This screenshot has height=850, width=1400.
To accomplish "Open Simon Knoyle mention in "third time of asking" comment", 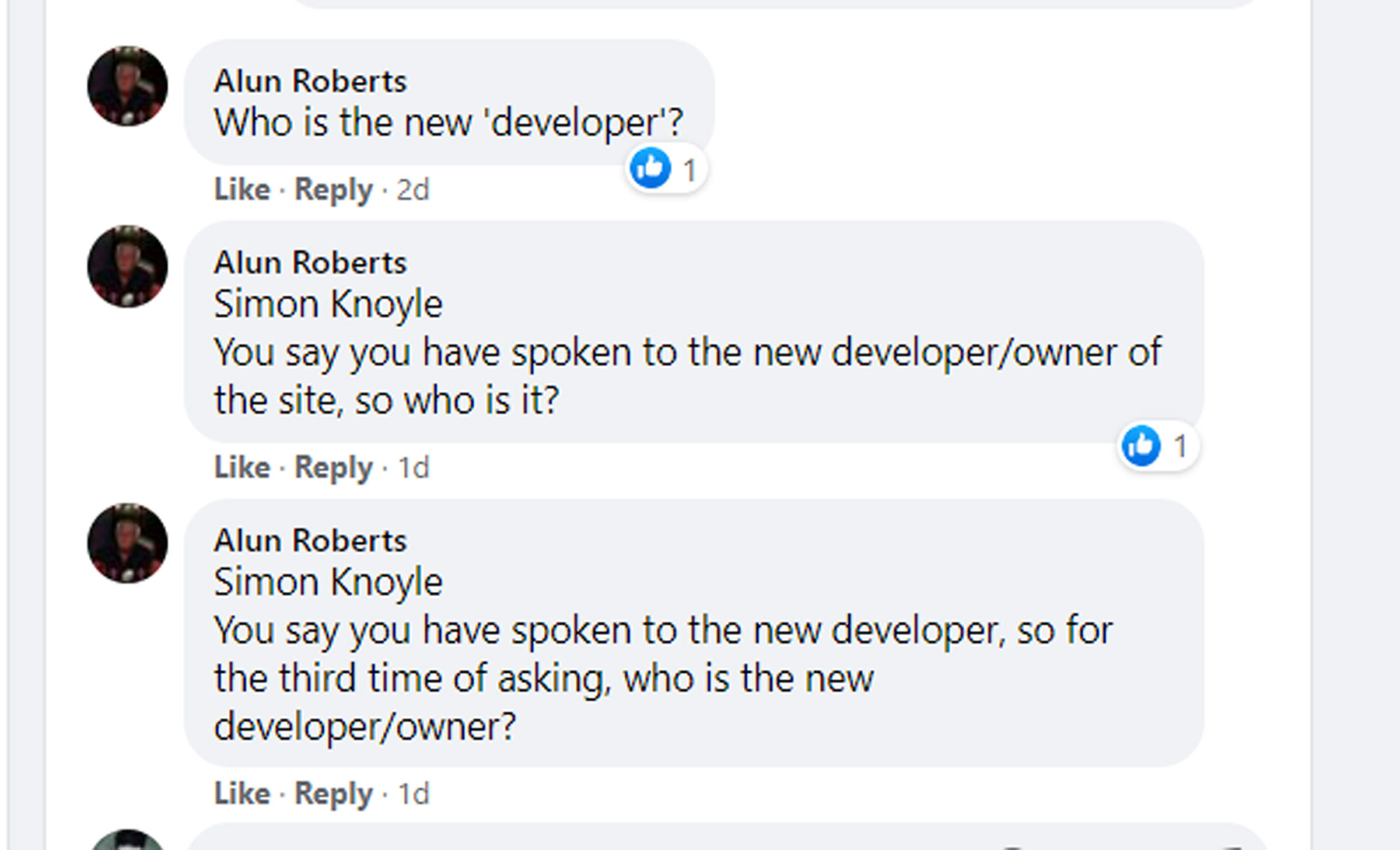I will tap(328, 583).
